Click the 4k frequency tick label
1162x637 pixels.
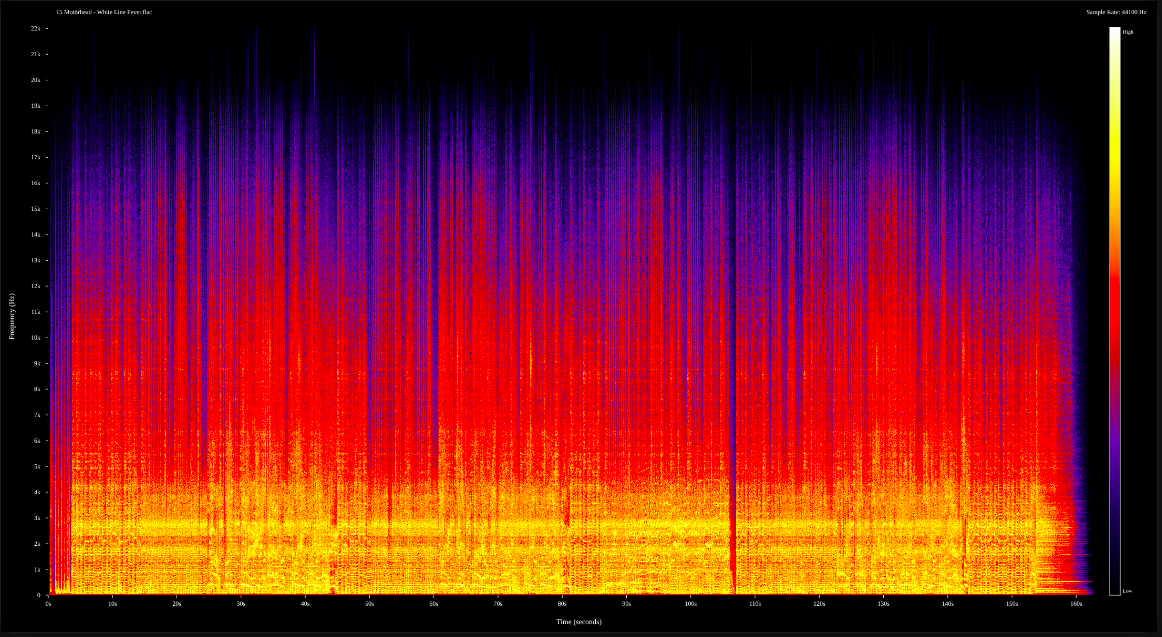pyautogui.click(x=39, y=492)
